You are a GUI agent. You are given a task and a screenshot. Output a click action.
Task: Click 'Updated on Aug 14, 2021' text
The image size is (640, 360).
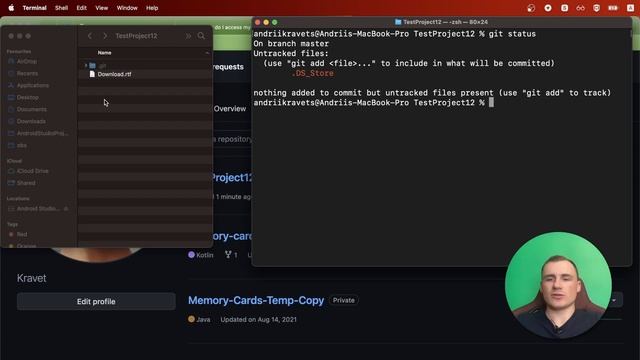(x=258, y=320)
